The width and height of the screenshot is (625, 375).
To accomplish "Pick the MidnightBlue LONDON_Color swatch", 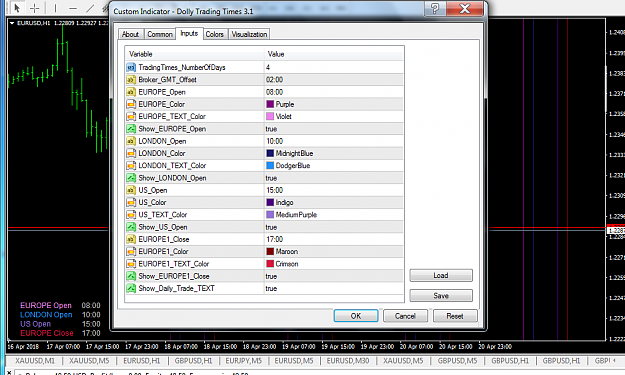I will (x=270, y=153).
